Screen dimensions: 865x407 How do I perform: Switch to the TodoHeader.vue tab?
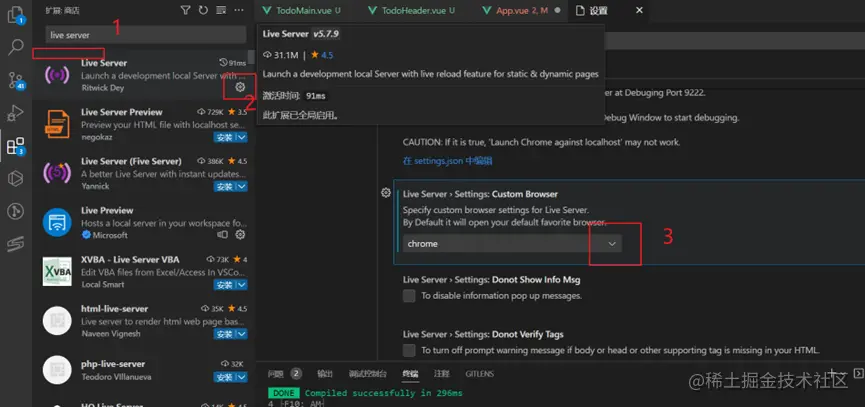(x=411, y=10)
